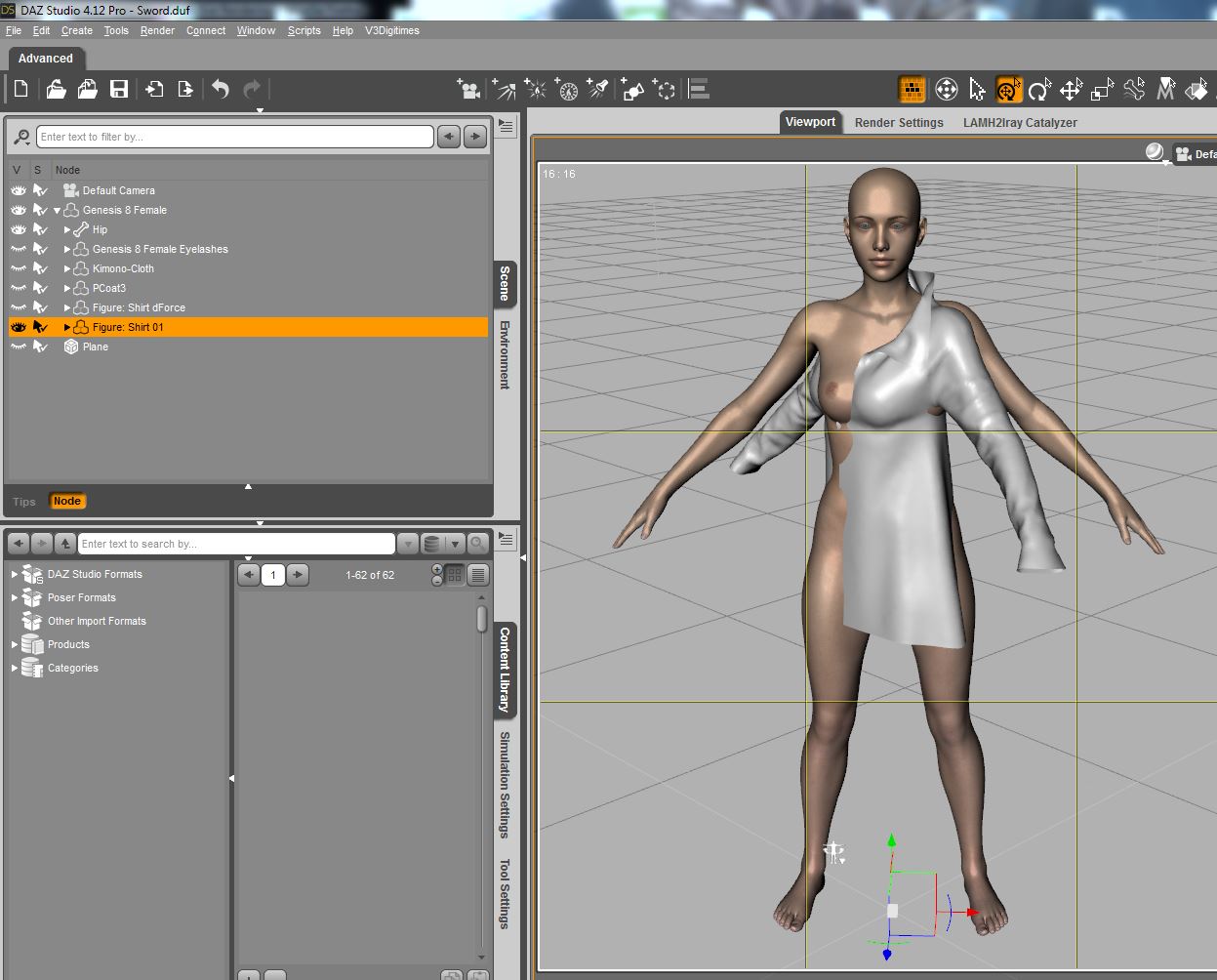Screen dimensions: 1217x980
Task: Expand DAZ Studio Formats in Content Library
Action: 14,574
